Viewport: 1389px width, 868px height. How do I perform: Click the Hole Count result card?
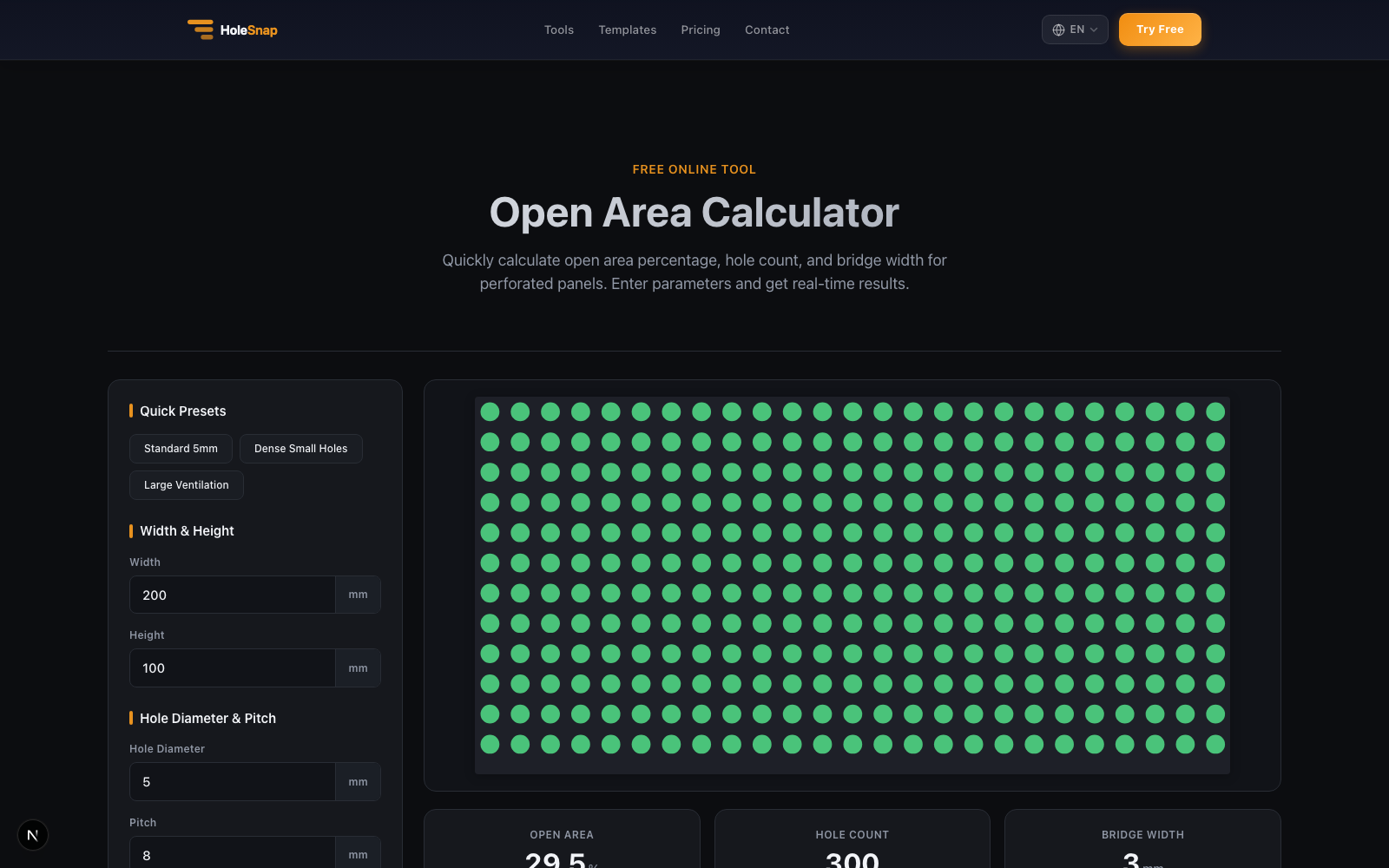click(x=852, y=839)
